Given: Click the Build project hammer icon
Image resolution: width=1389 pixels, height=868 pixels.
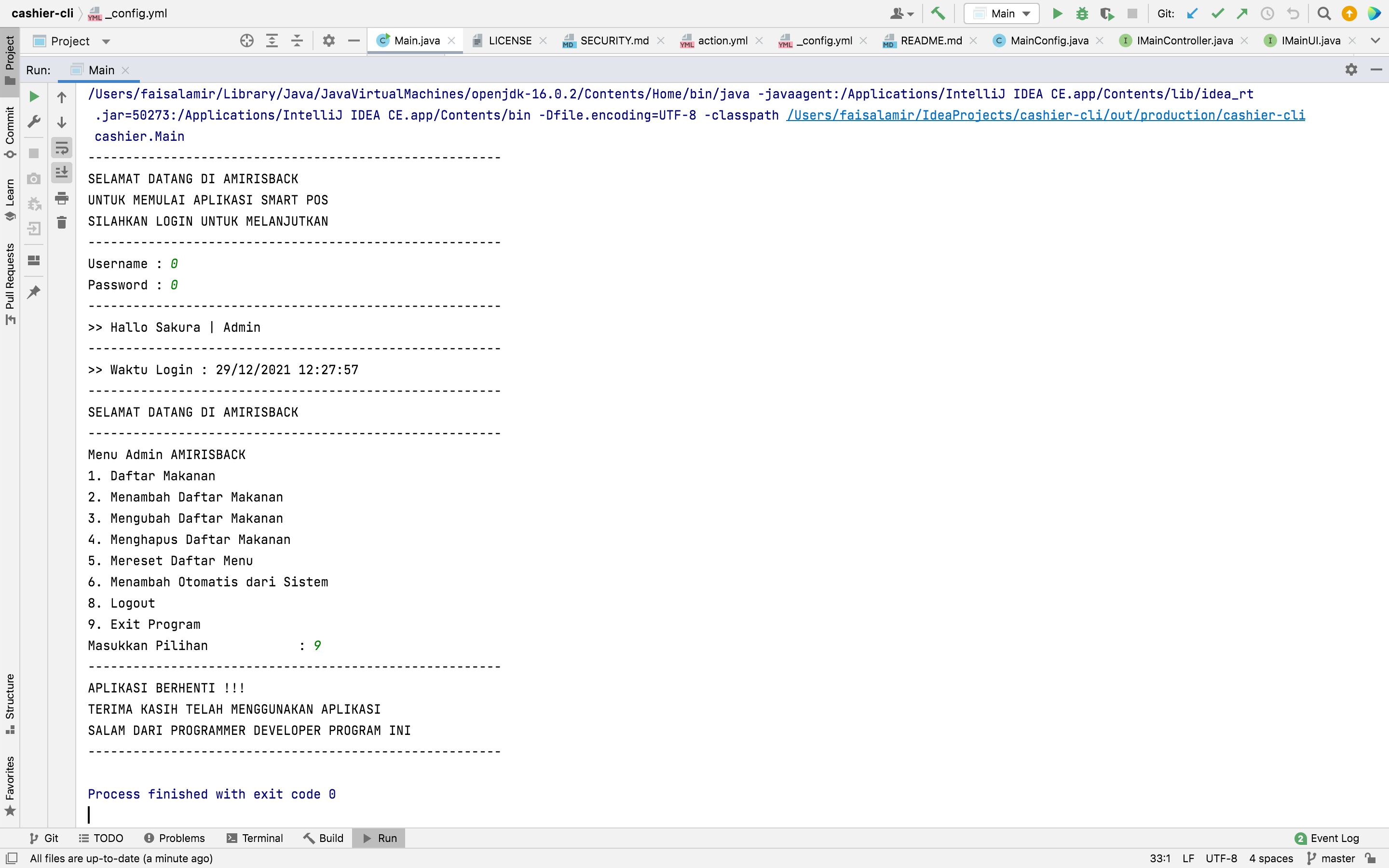Looking at the screenshot, I should pos(938,14).
